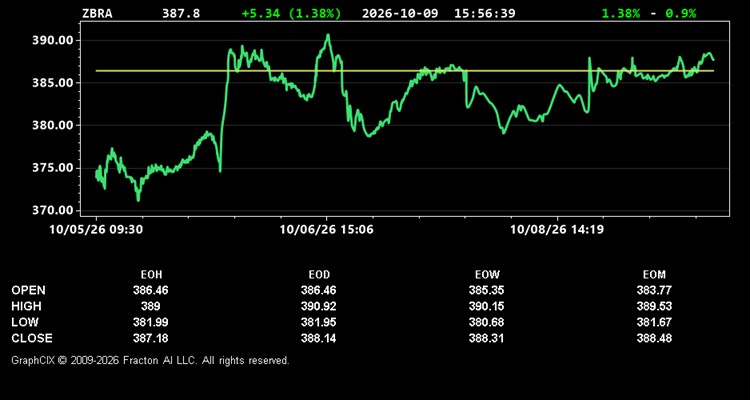750x400 pixels.
Task: Click the LOW row label
Action: pos(25,322)
